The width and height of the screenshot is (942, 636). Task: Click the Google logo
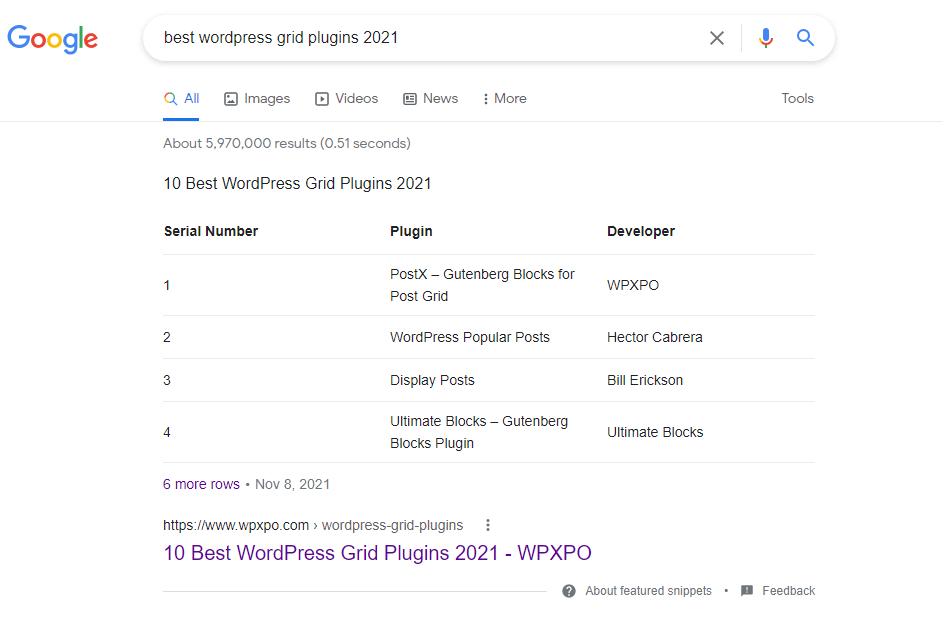[x=52, y=39]
